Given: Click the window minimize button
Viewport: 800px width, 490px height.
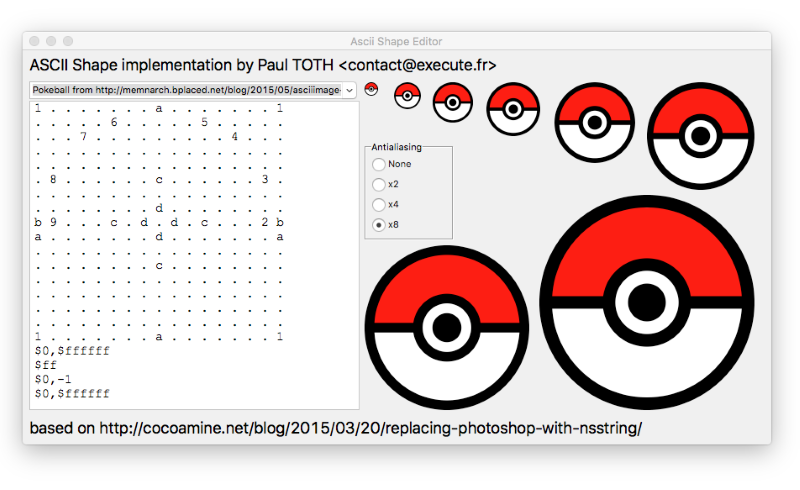Looking at the screenshot, I should tap(51, 41).
